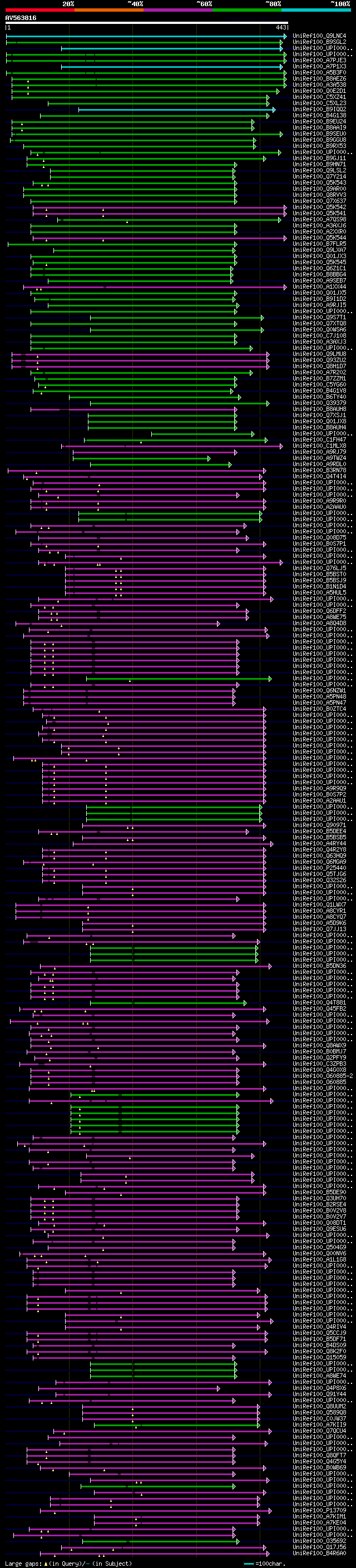The image size is (356, 1568).
Task: Open the UniRef100_A5B3F0 hit link
Action: coord(319,72)
